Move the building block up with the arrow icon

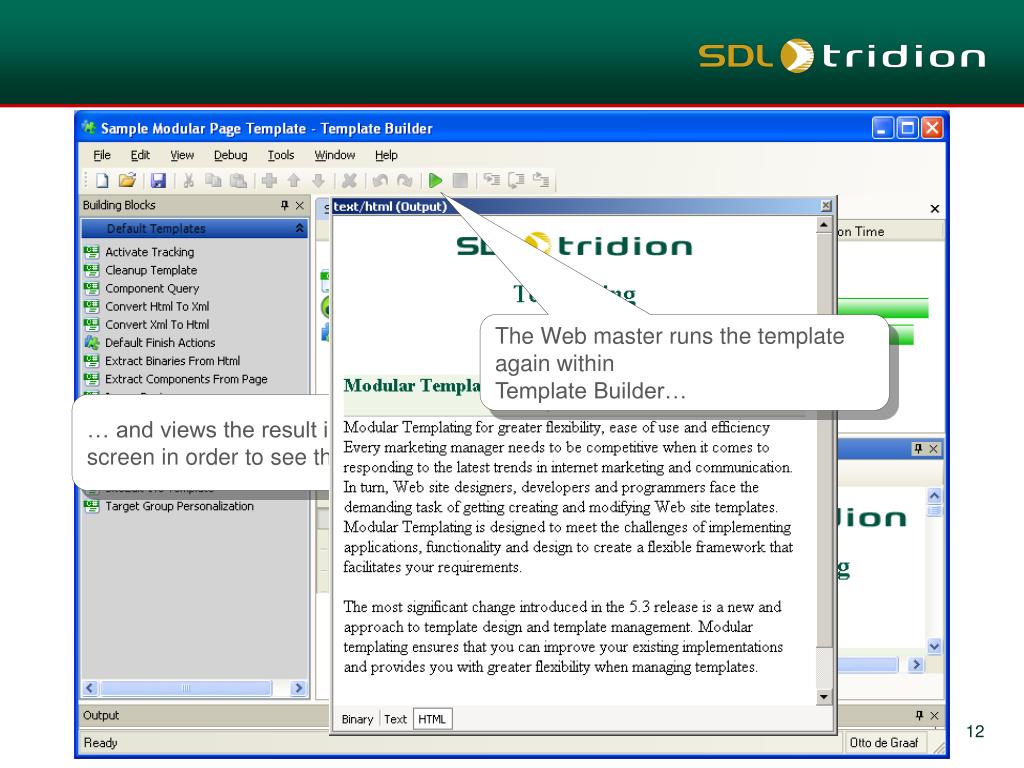294,180
